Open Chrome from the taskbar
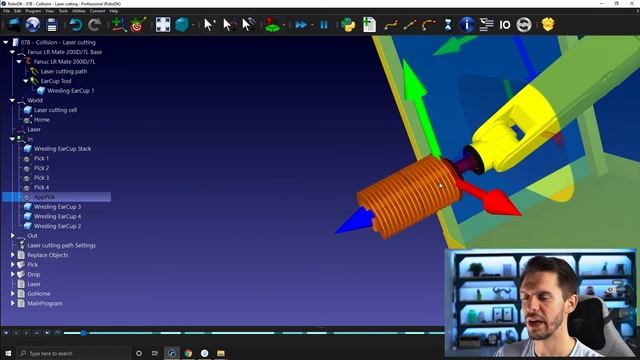640x360 pixels. (188, 353)
